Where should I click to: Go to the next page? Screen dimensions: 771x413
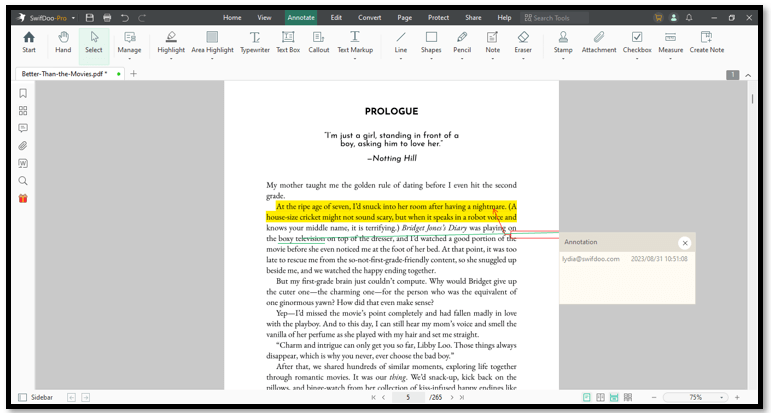coord(452,397)
